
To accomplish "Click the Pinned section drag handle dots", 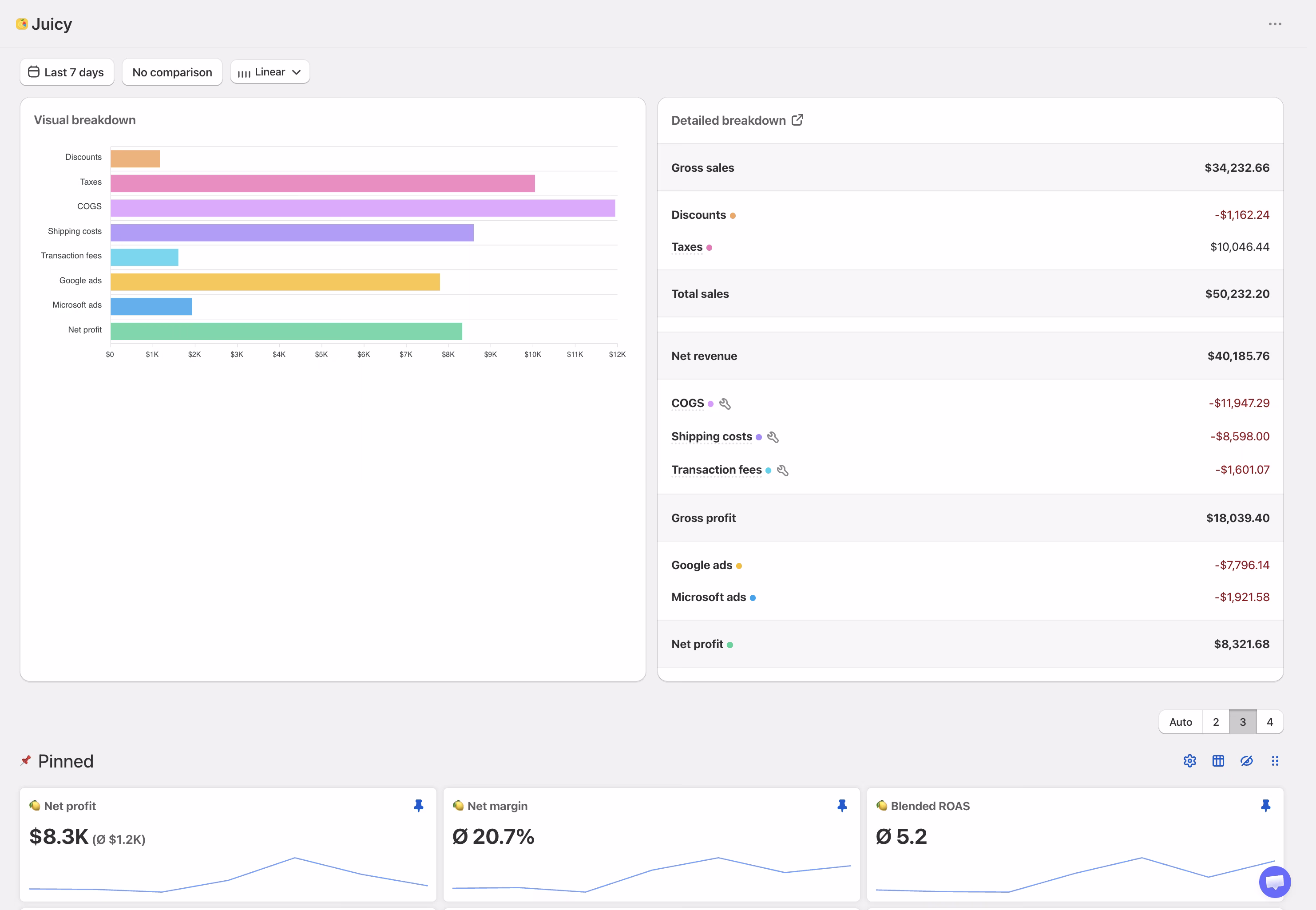I will [x=1275, y=761].
